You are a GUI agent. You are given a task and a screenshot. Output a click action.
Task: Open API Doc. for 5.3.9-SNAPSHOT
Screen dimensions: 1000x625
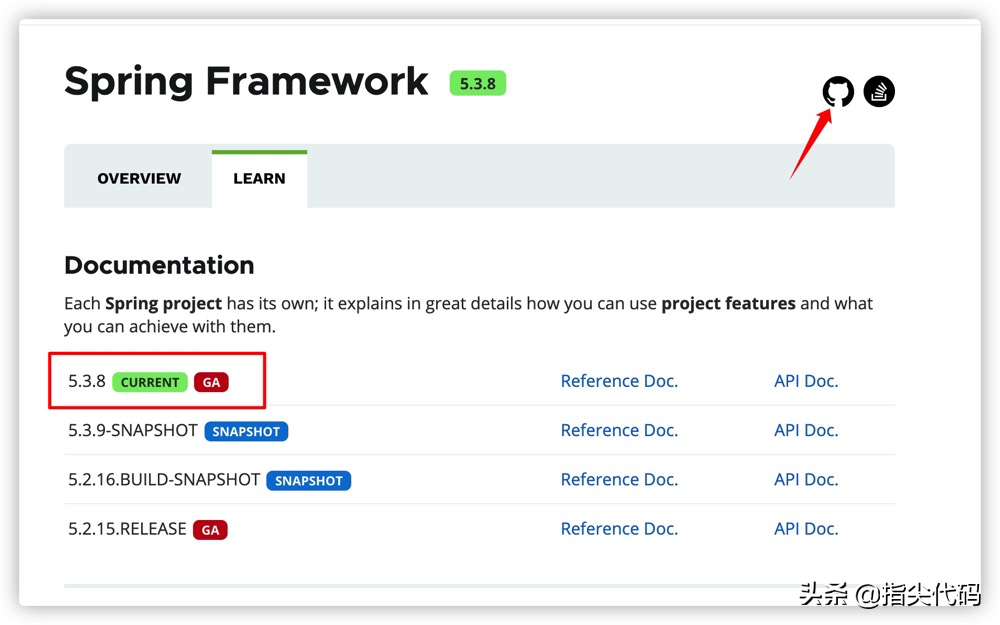pyautogui.click(x=806, y=430)
